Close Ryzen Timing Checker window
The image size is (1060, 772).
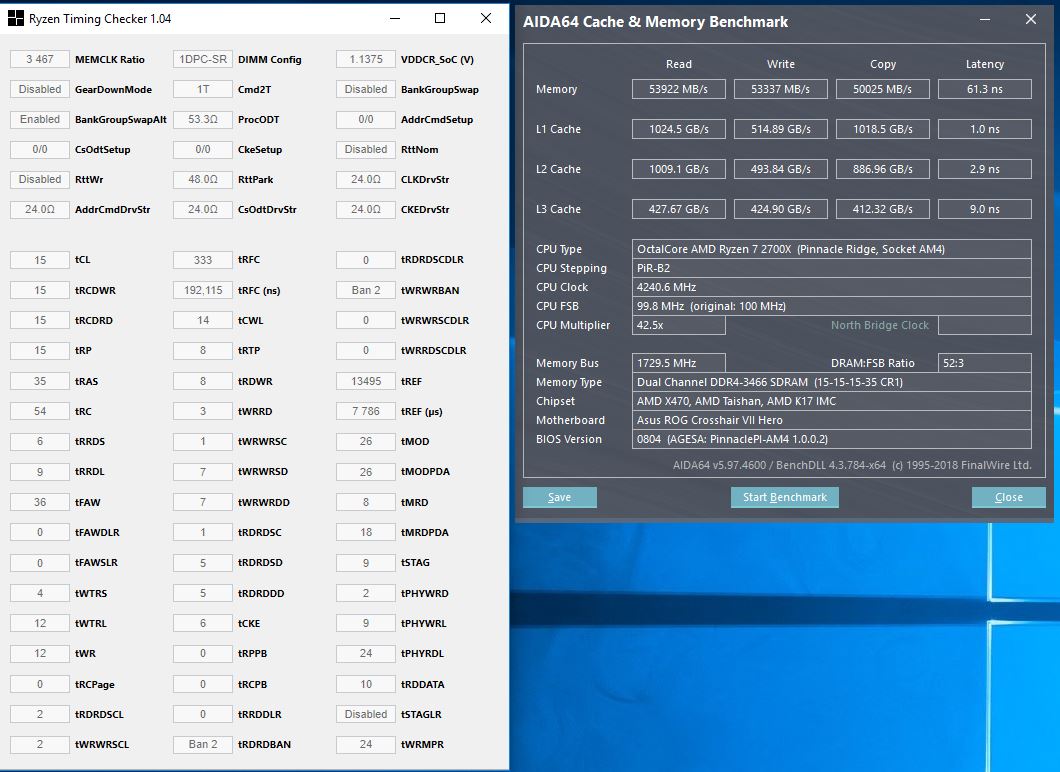click(x=486, y=18)
